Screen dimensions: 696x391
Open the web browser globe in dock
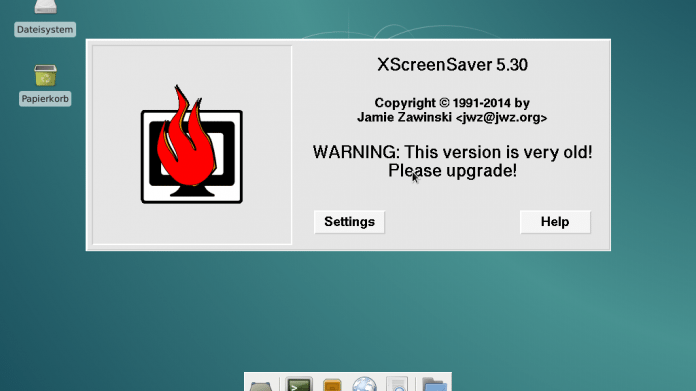pos(364,384)
